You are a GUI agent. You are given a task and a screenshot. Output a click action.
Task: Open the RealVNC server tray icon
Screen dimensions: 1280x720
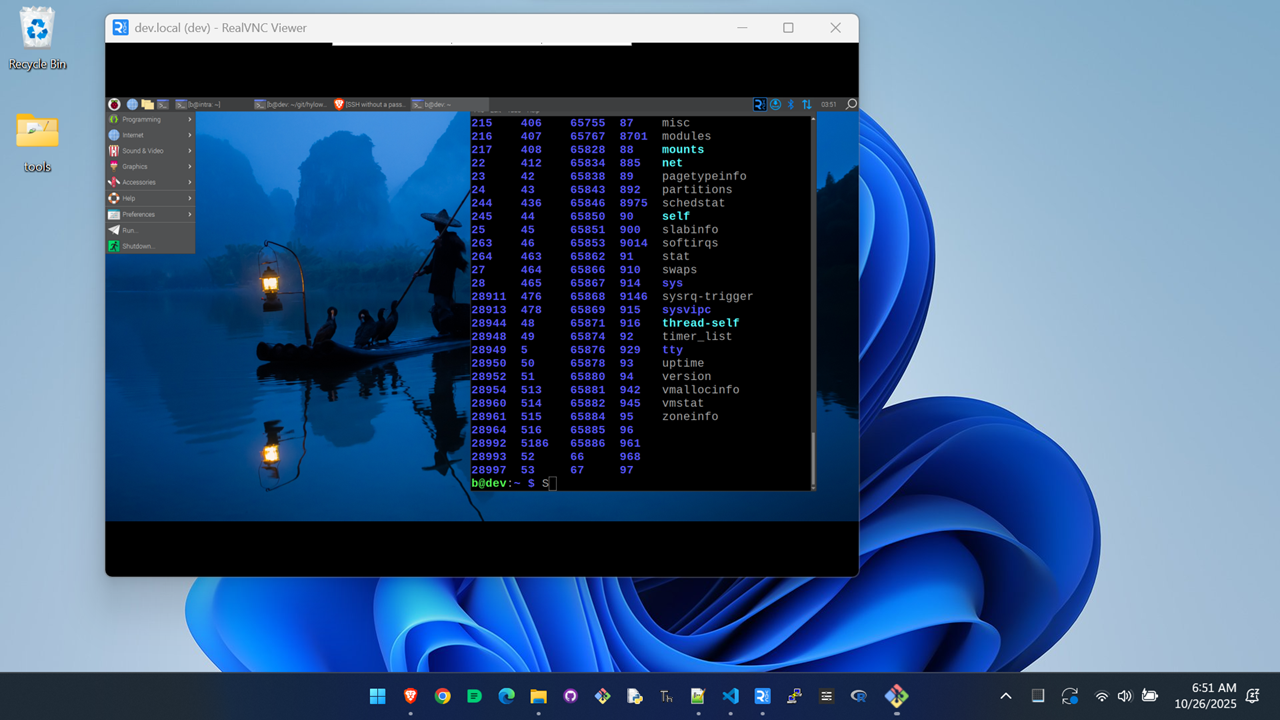tap(759, 104)
